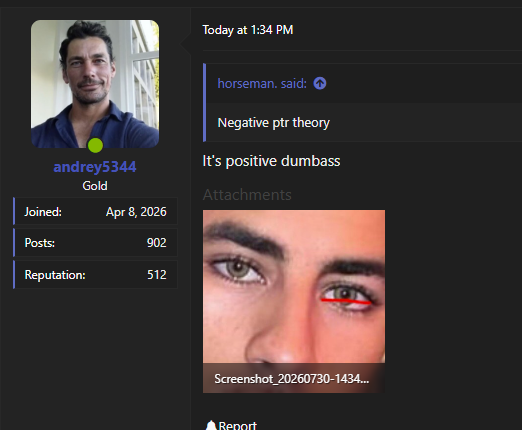The image size is (522, 430).
Task: Click the 'Reputation:' label
Action: coord(55,275)
